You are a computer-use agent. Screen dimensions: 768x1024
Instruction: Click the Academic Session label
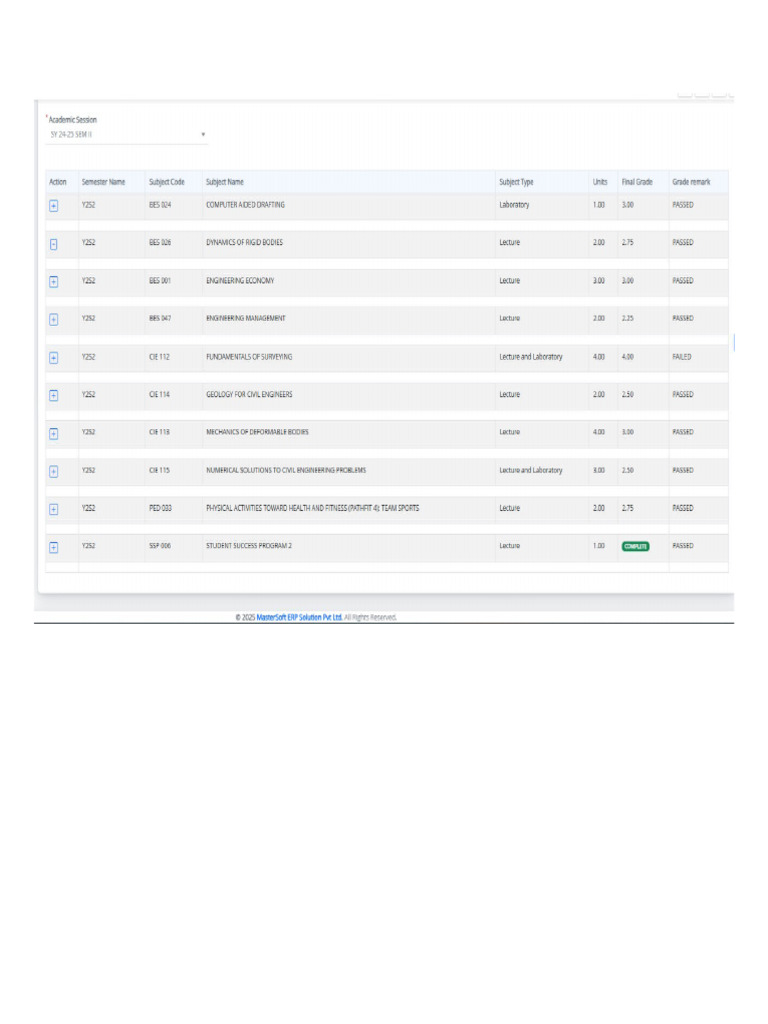[x=72, y=120]
